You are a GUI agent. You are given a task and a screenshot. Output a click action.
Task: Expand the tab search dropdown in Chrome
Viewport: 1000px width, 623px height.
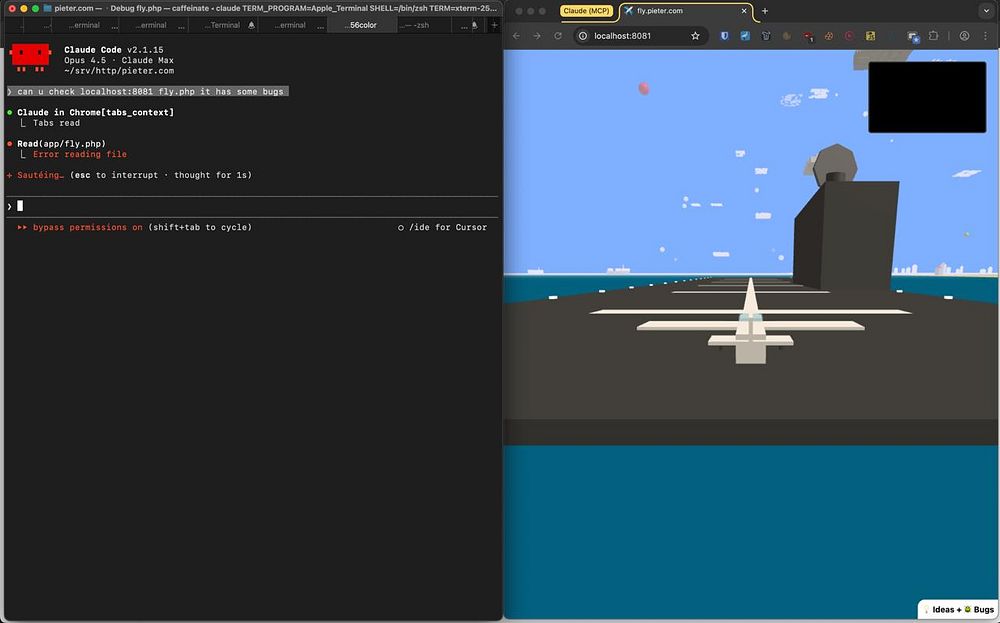coord(984,11)
